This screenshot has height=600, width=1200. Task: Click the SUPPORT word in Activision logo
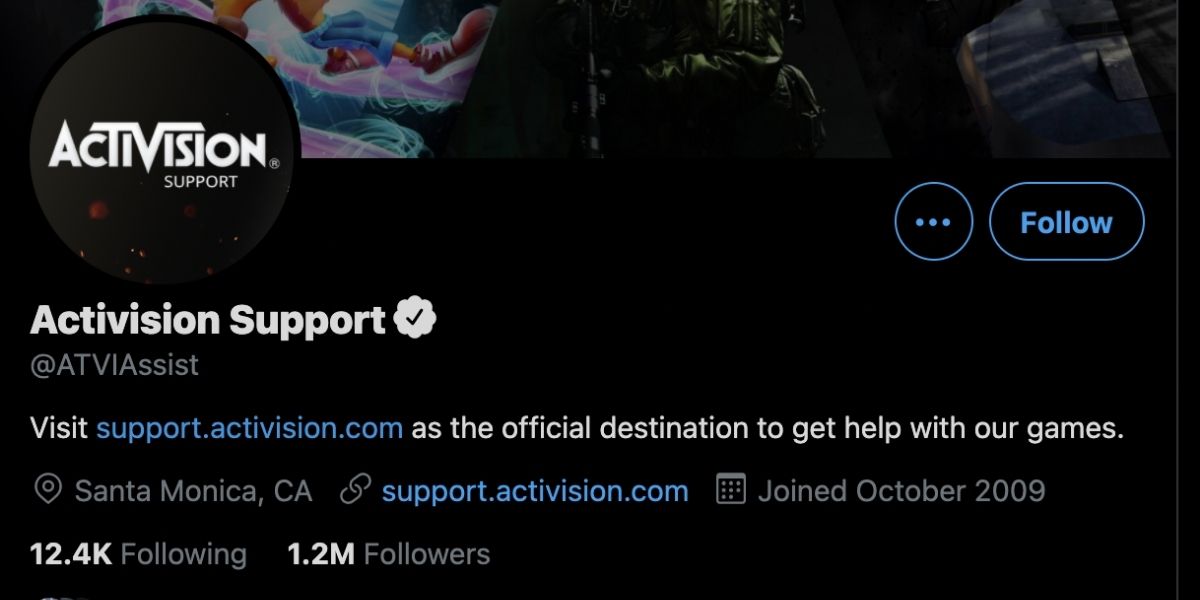point(201,182)
